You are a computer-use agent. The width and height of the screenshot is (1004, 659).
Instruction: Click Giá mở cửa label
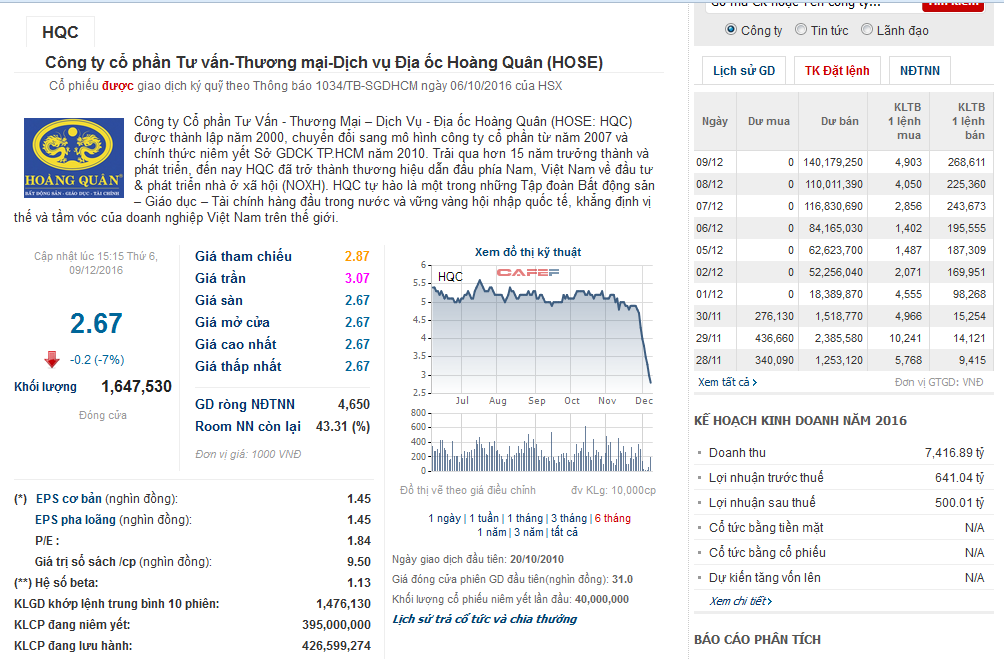click(232, 322)
